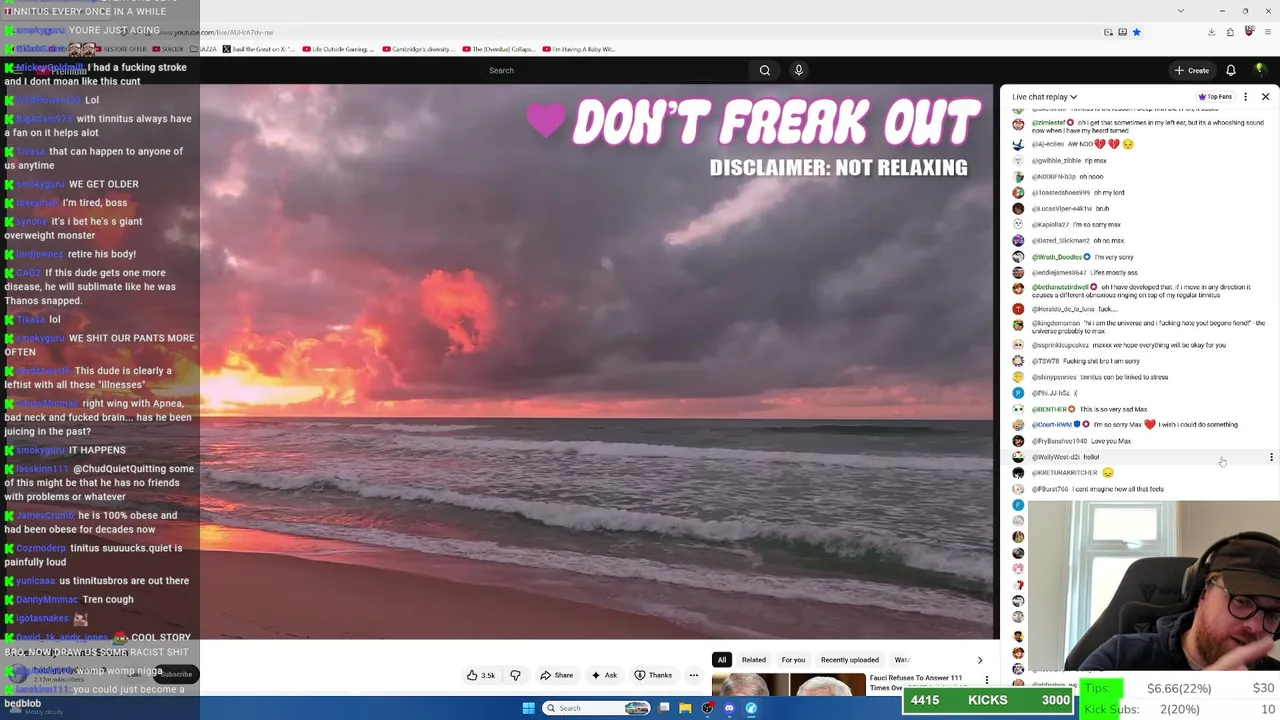The image size is (1280, 720).
Task: Open the 'The (Overdue) Collaps...' bookmark
Action: tap(497, 49)
